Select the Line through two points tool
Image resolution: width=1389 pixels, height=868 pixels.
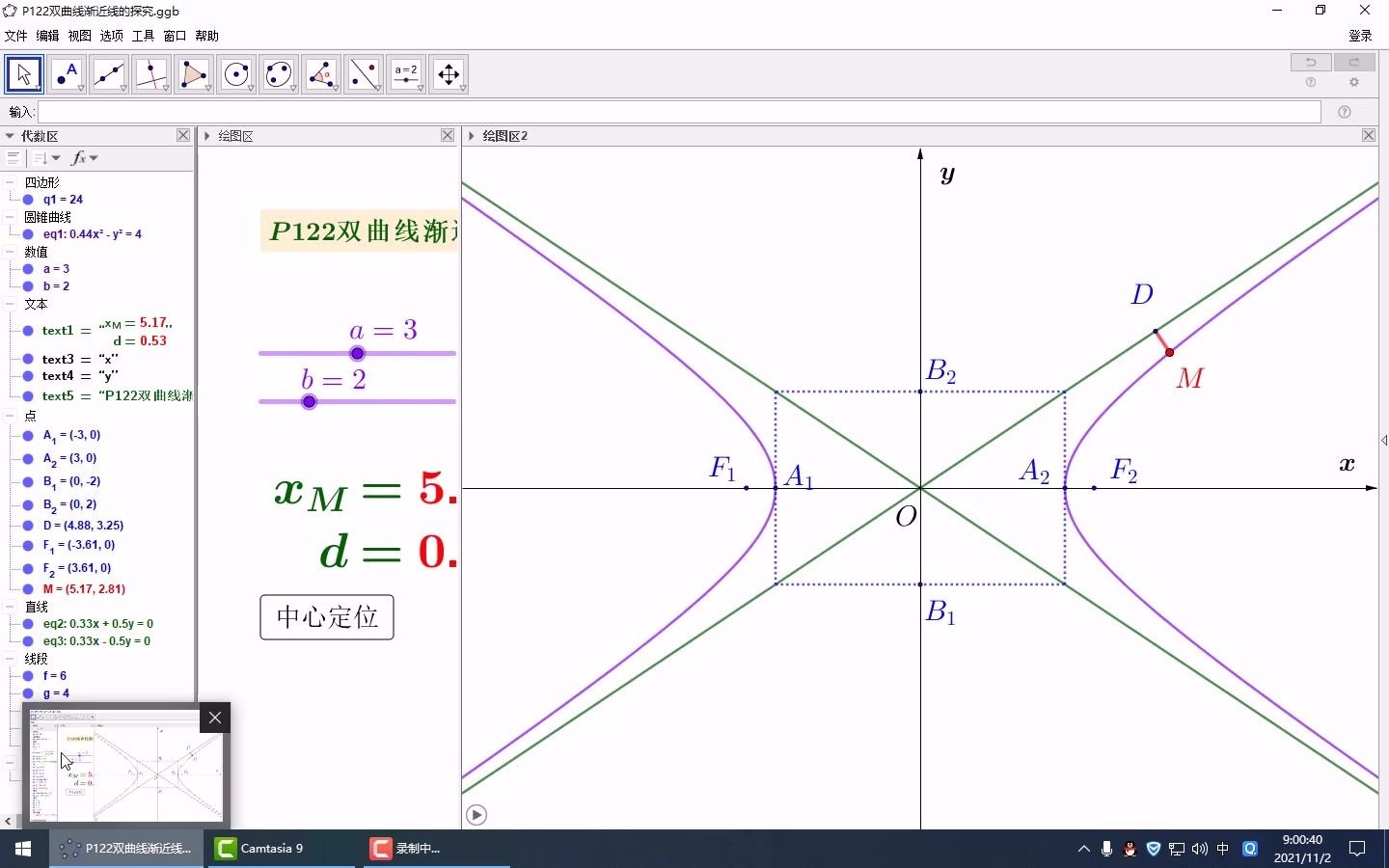(109, 74)
